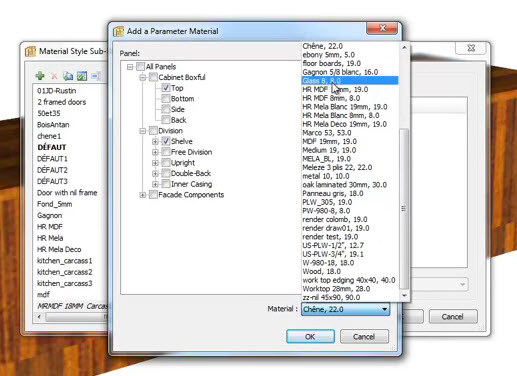This screenshot has width=517, height=376.
Task: Add a new style with the green plus icon
Action: (40, 76)
